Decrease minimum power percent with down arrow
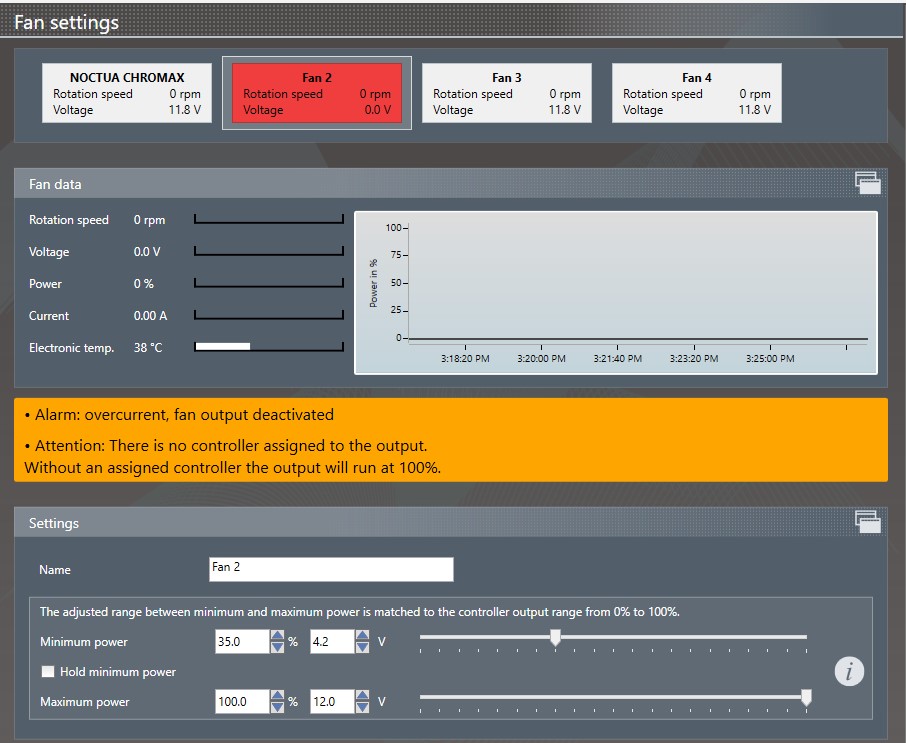This screenshot has height=743, width=906. point(277,648)
